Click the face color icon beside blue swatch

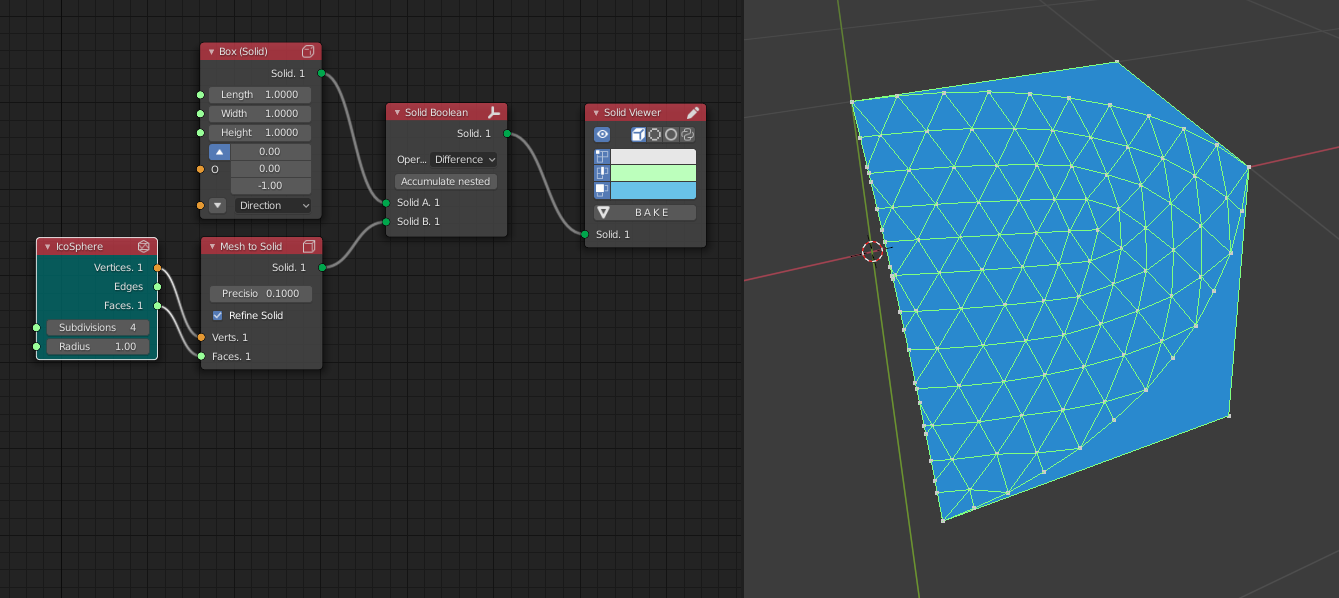pyautogui.click(x=602, y=190)
